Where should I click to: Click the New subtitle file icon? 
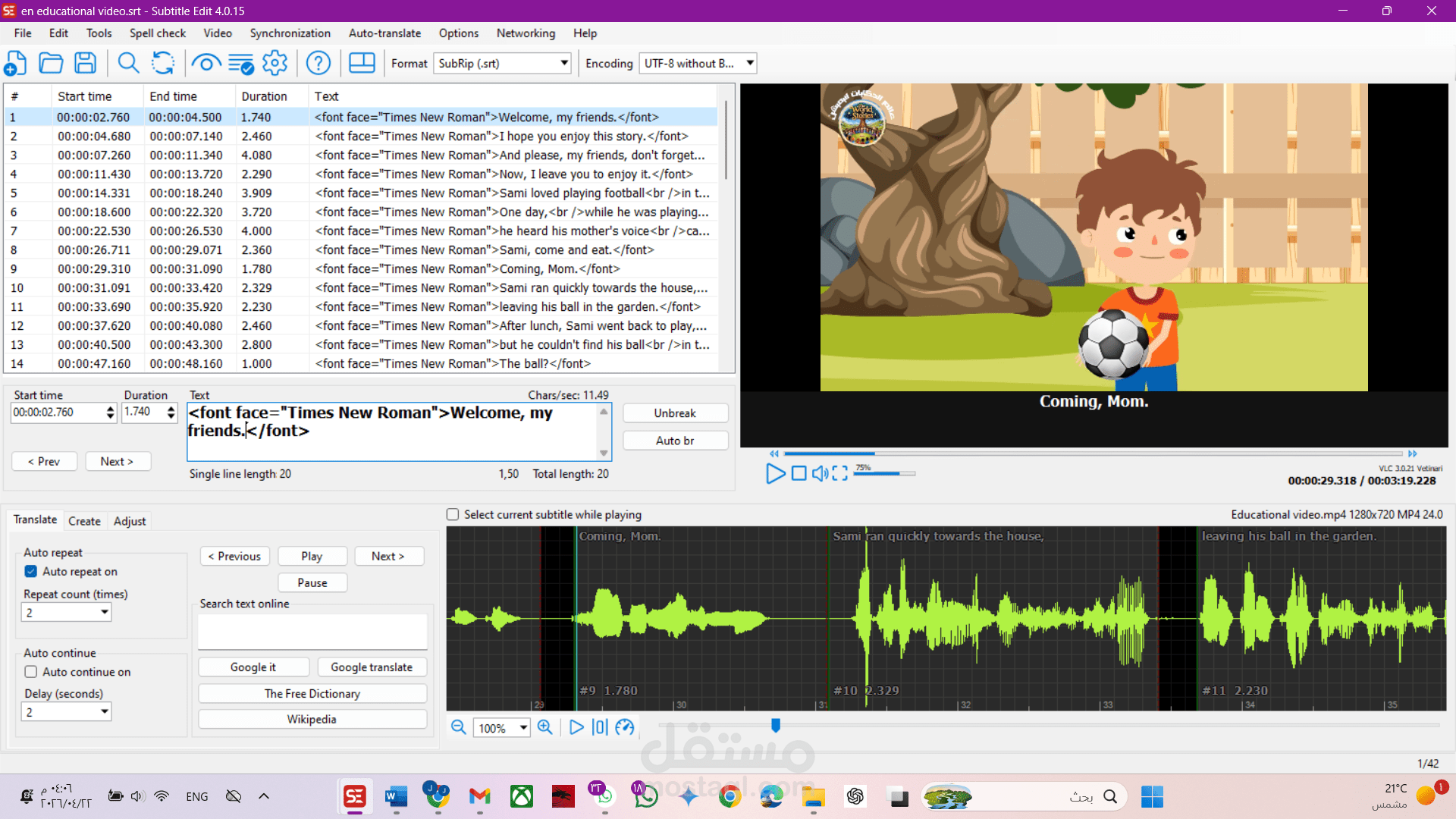tap(16, 63)
